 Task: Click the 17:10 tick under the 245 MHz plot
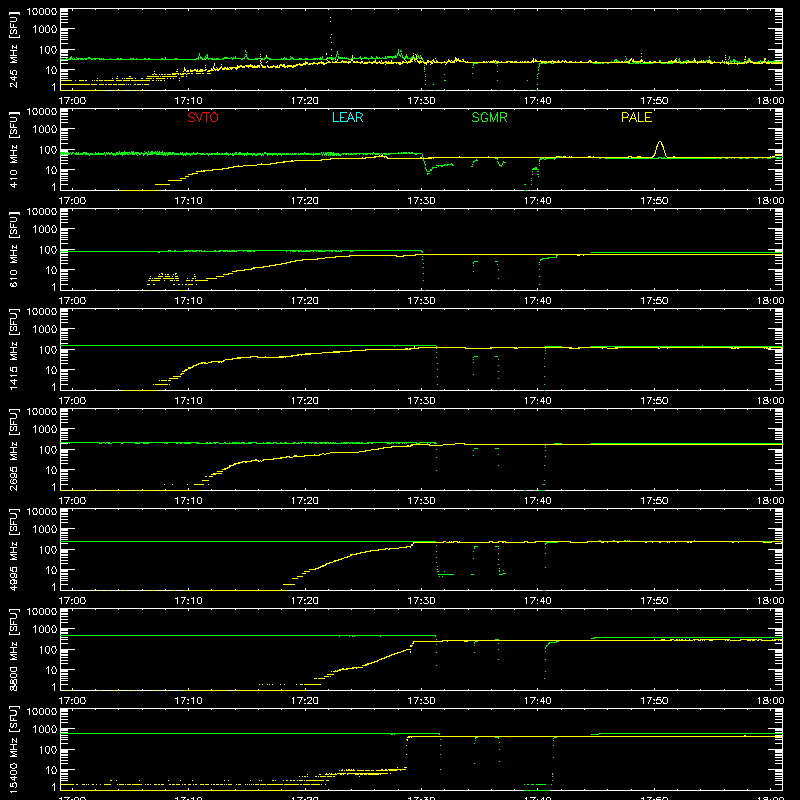pos(188,101)
